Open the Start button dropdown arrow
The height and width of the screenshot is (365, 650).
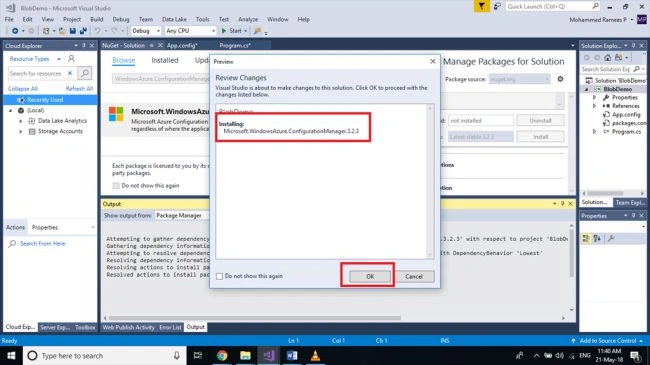click(x=245, y=31)
